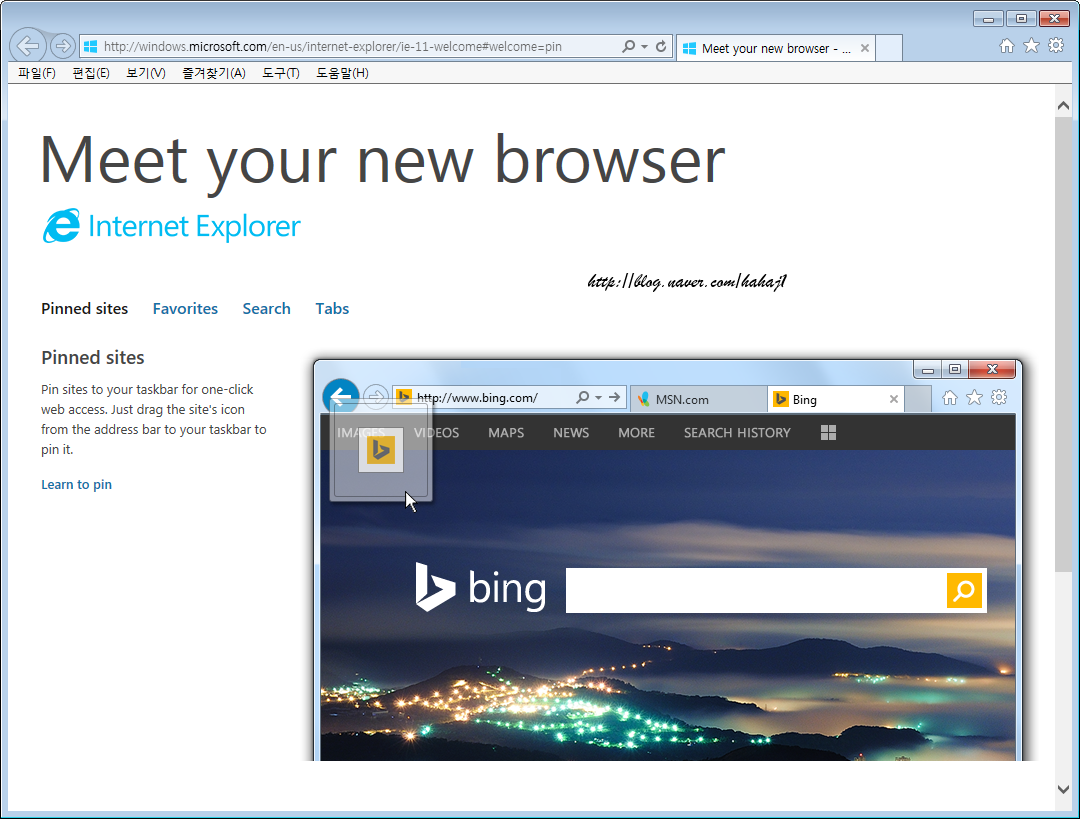Switch to the Search section

(267, 309)
